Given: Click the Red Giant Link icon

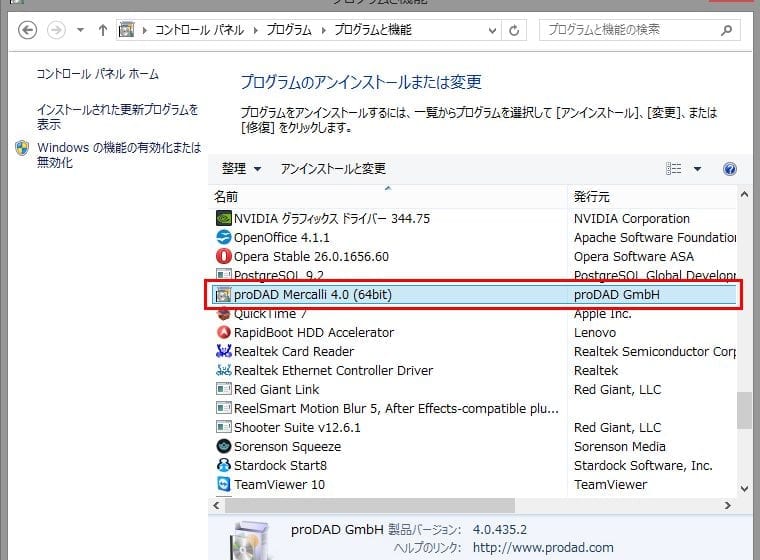Looking at the screenshot, I should point(223,389).
